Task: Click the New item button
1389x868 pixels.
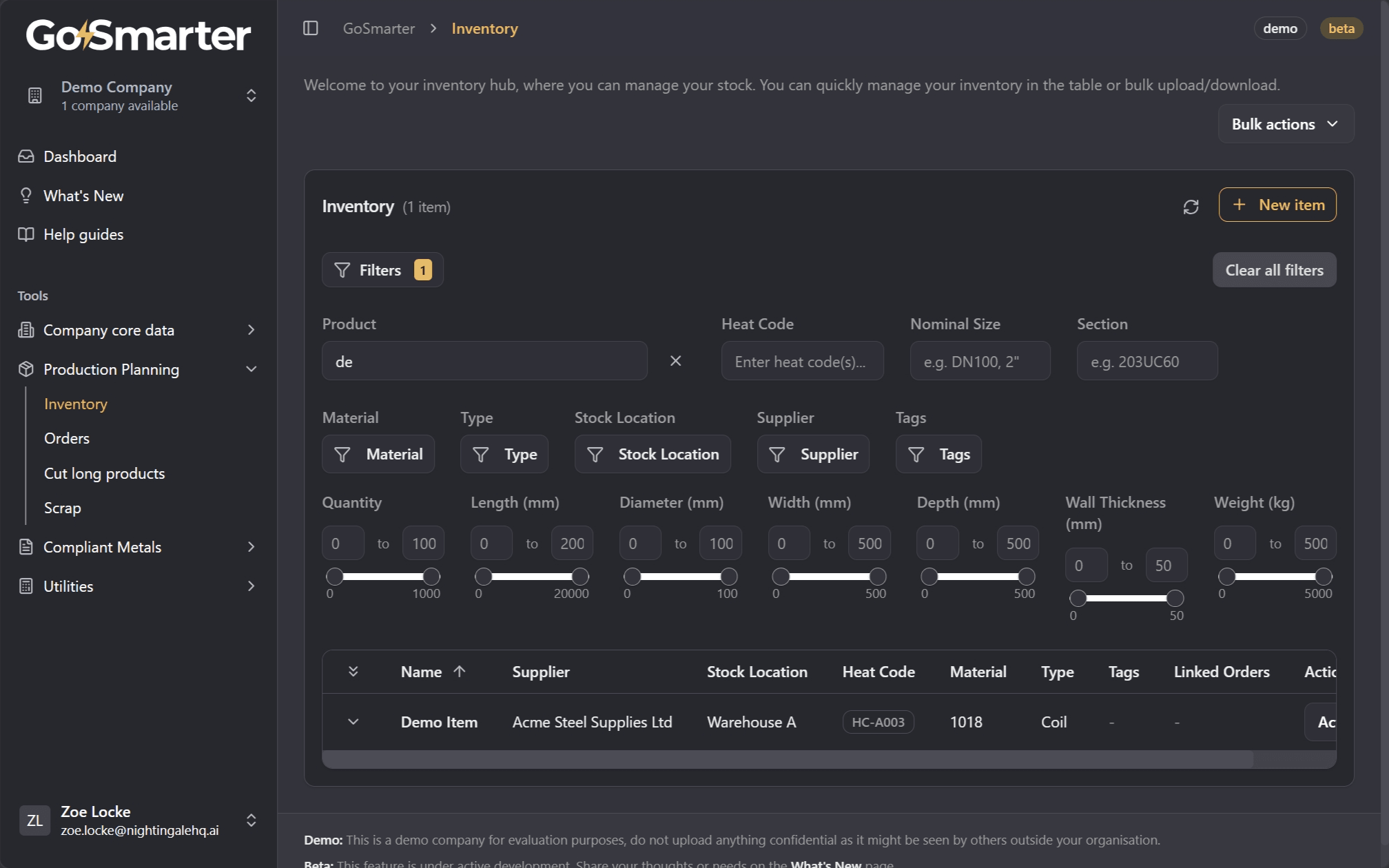Action: pyautogui.click(x=1277, y=205)
